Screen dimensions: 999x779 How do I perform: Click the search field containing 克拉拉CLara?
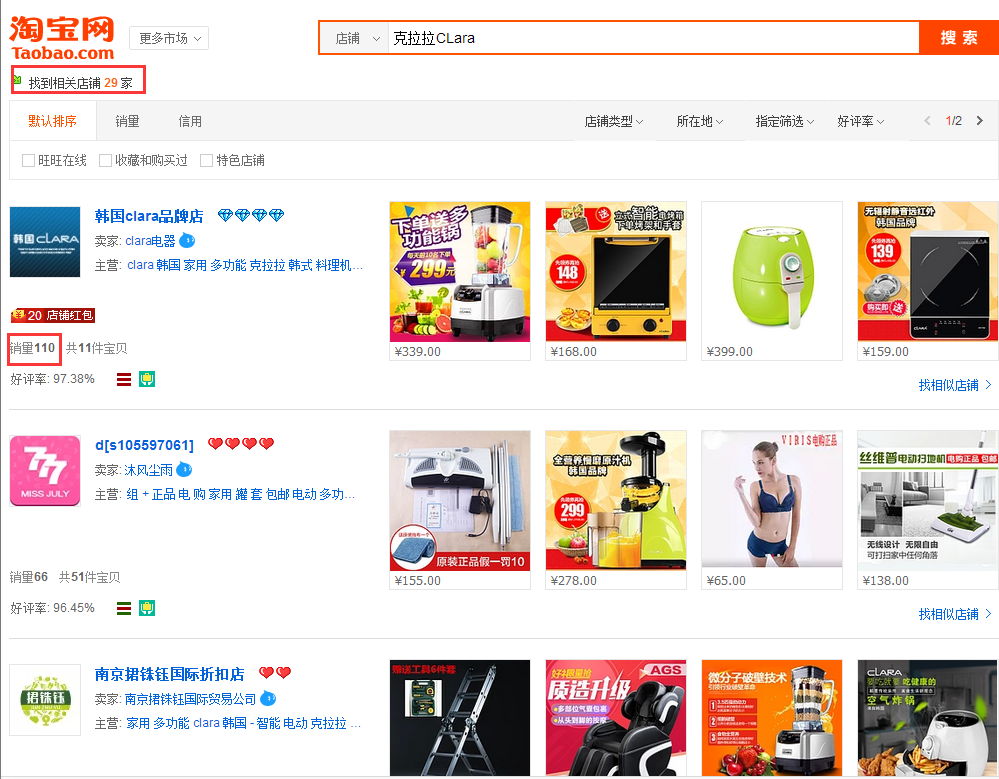[x=654, y=38]
